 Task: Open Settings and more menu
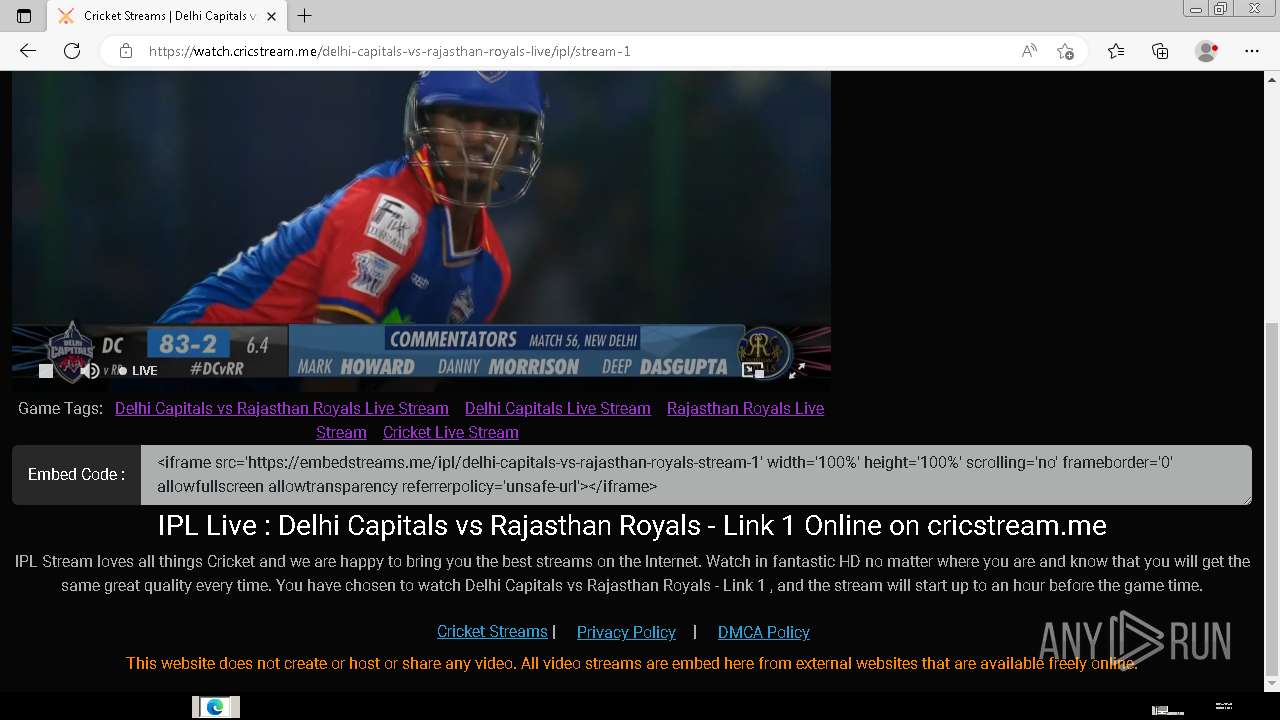click(1252, 51)
